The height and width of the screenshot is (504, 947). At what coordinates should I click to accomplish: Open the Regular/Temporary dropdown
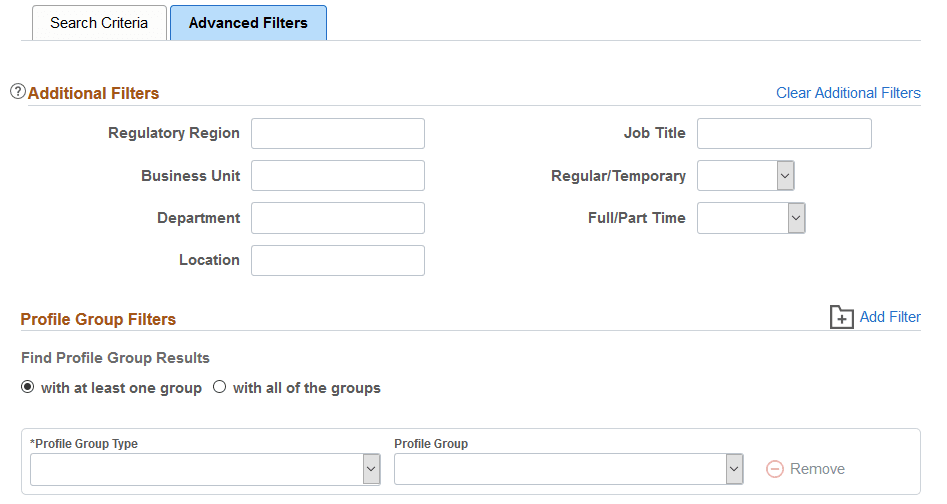click(x=746, y=176)
